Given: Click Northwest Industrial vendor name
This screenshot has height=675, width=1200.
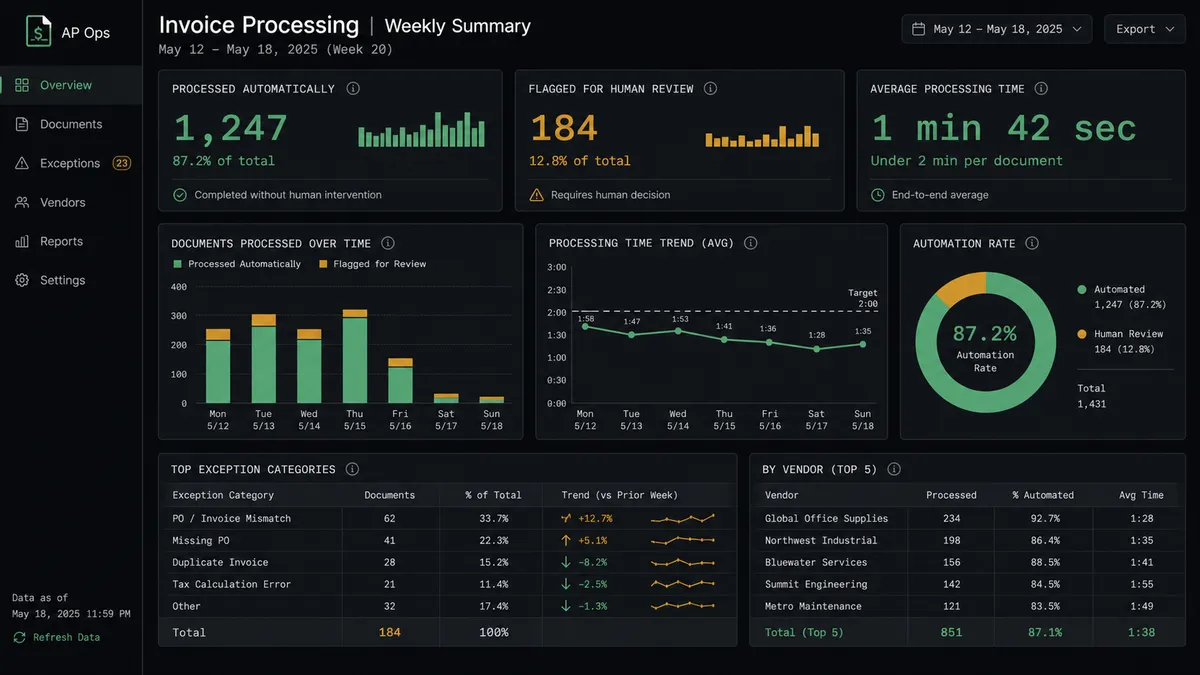Looking at the screenshot, I should (x=821, y=540).
